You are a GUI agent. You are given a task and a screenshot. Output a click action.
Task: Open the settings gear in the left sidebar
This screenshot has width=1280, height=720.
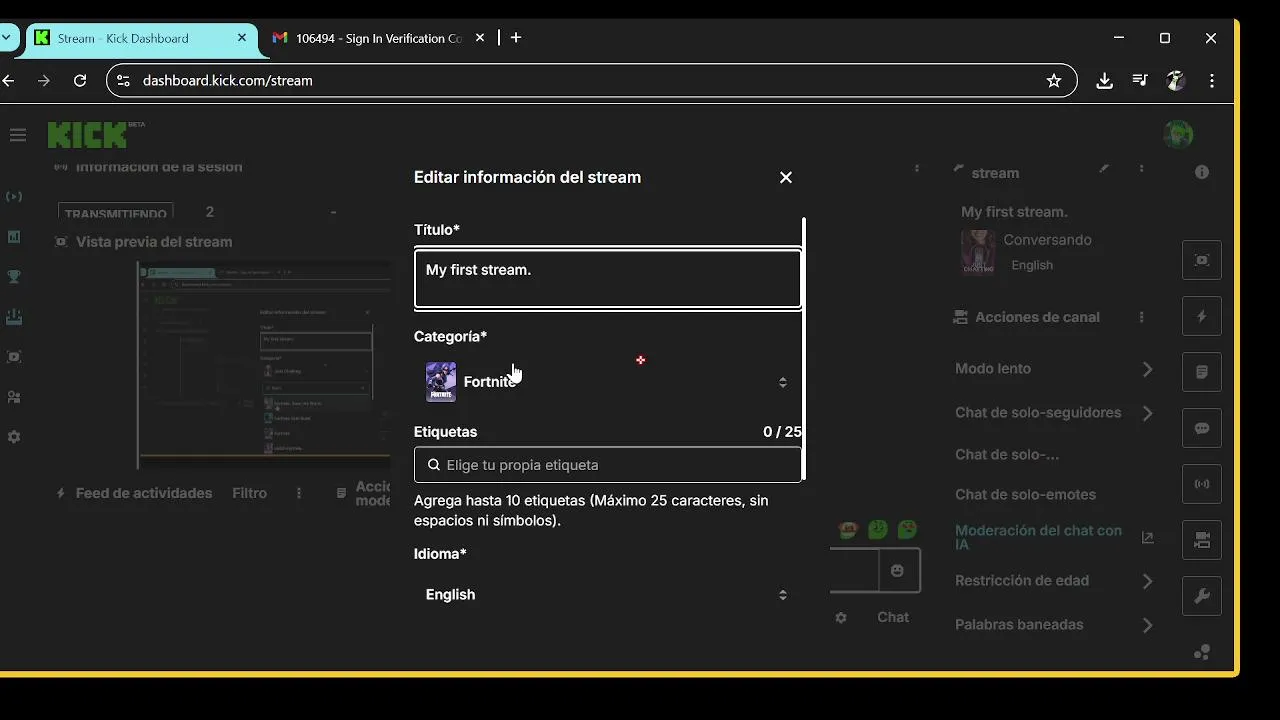pos(14,437)
